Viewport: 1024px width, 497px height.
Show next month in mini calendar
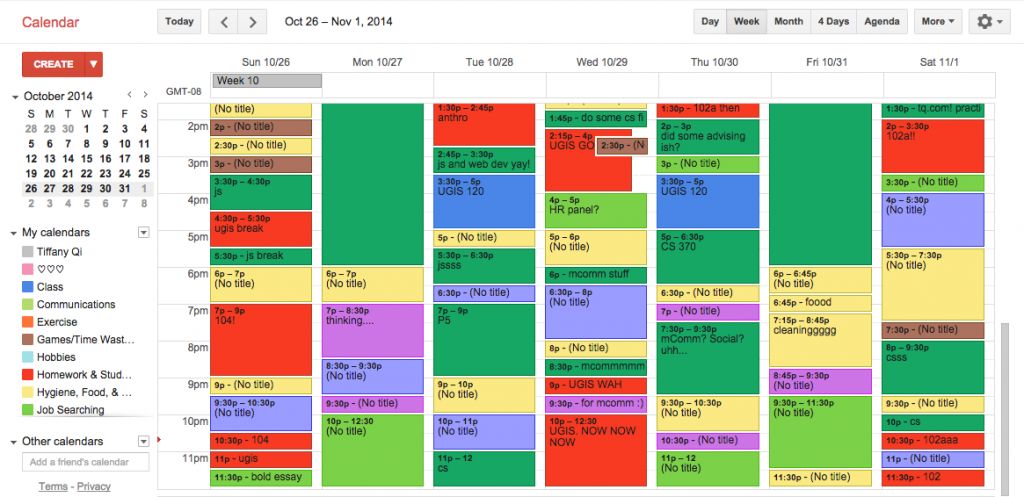(145, 95)
